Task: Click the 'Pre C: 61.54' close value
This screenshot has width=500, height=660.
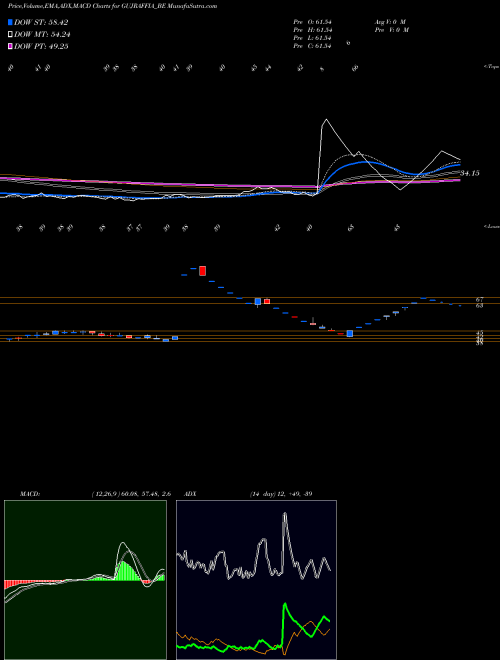Action: (313, 46)
